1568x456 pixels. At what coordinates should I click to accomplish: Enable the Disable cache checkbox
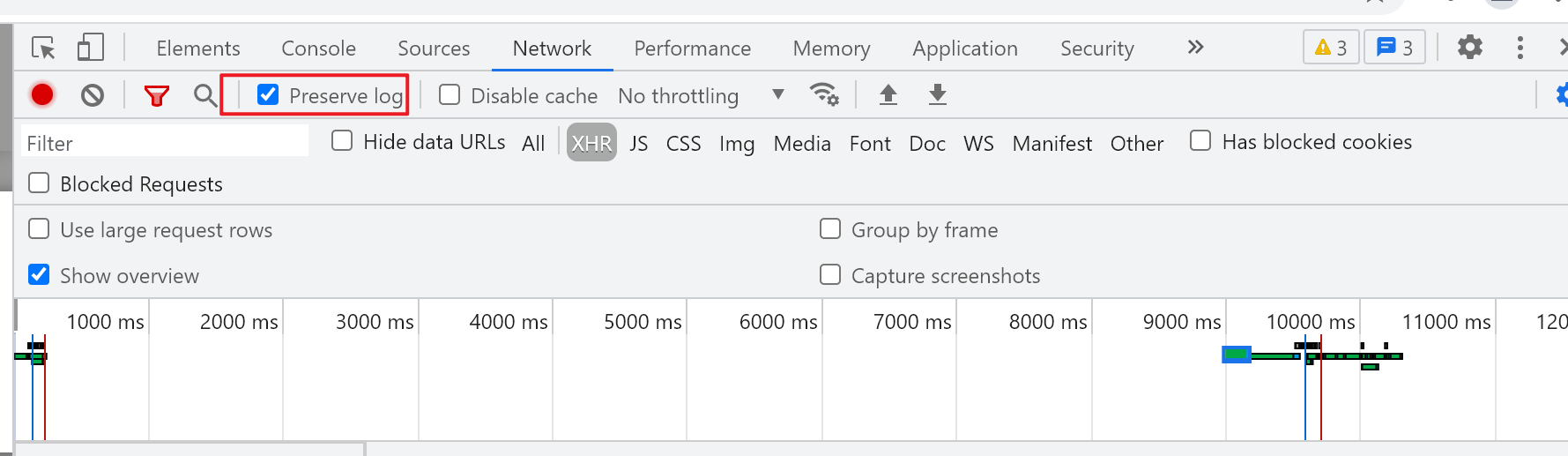450,94
